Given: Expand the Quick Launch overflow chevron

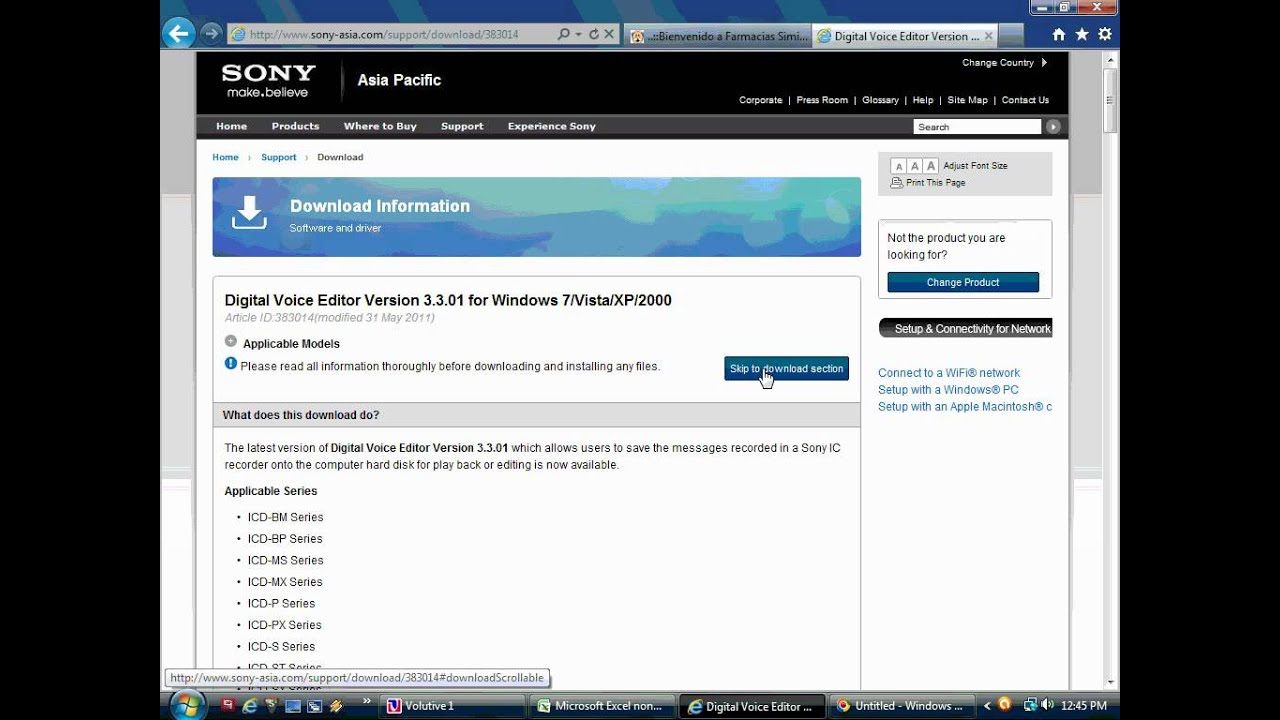Looking at the screenshot, I should pos(367,701).
